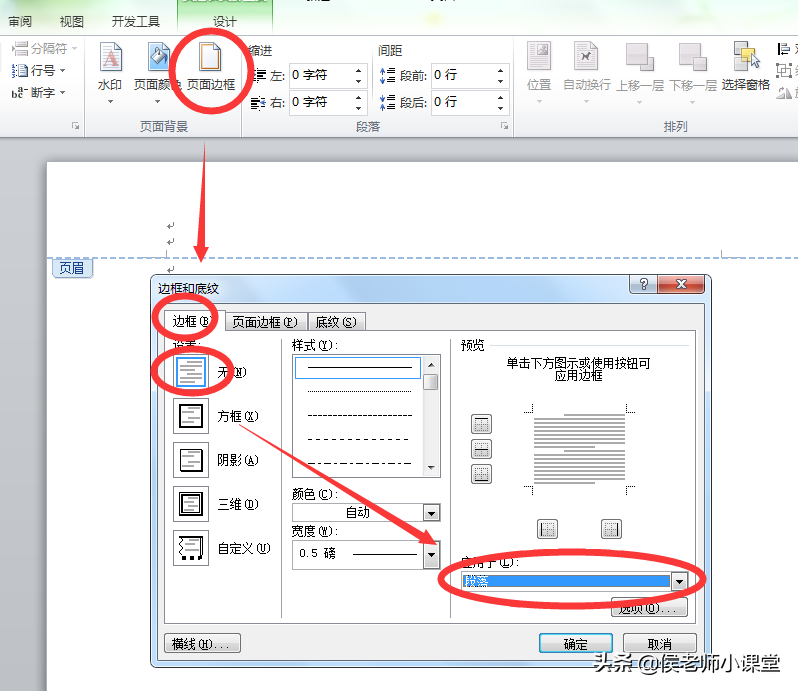This screenshot has width=798, height=691.
Task: Open the 选择窗格 selection pane
Action: [746, 67]
